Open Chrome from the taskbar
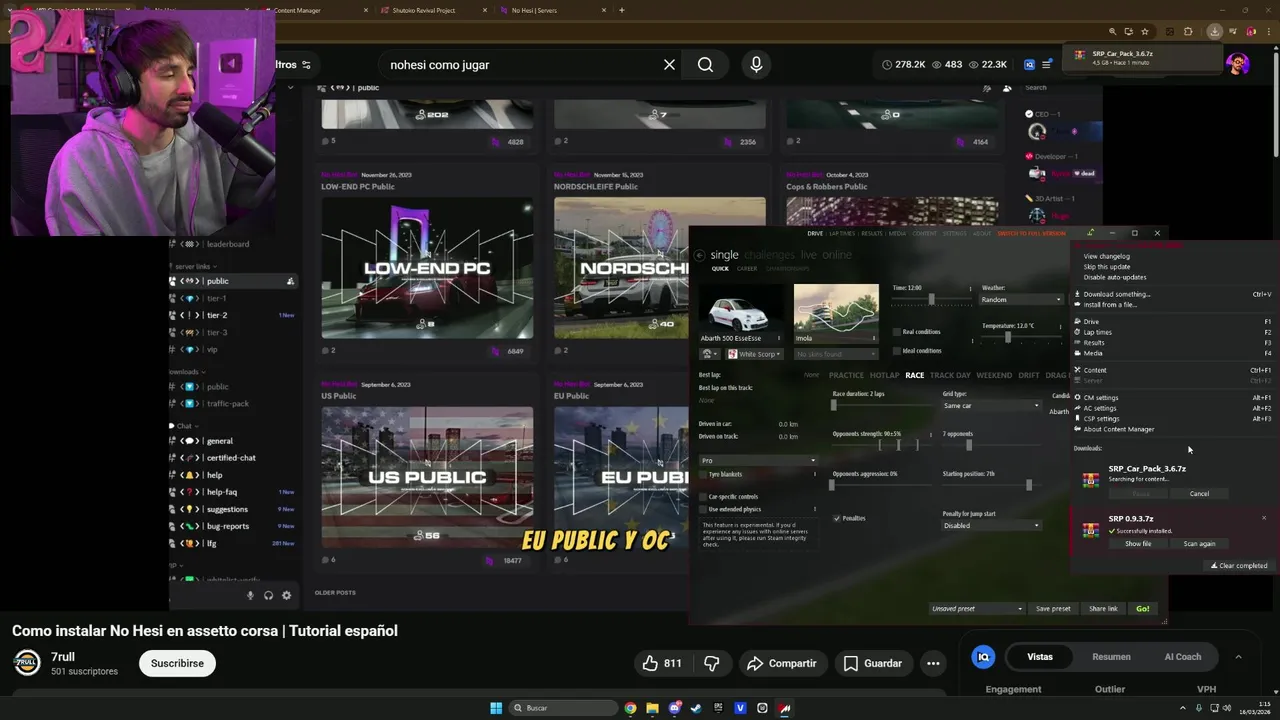Image resolution: width=1280 pixels, height=720 pixels. (x=630, y=708)
